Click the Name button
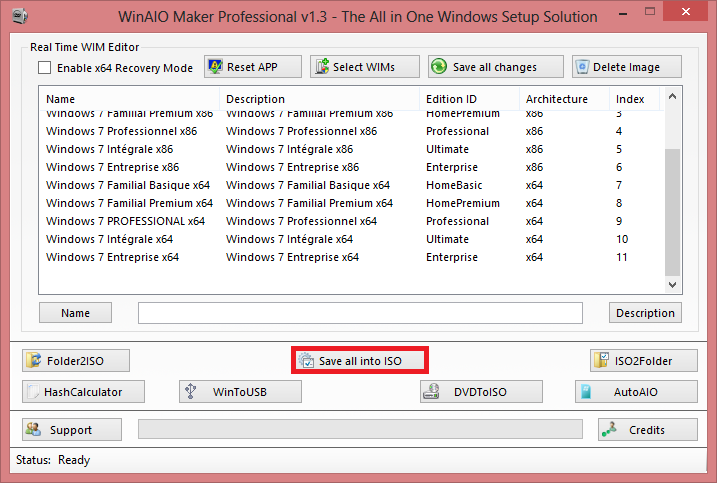This screenshot has height=483, width=717. (x=75, y=313)
